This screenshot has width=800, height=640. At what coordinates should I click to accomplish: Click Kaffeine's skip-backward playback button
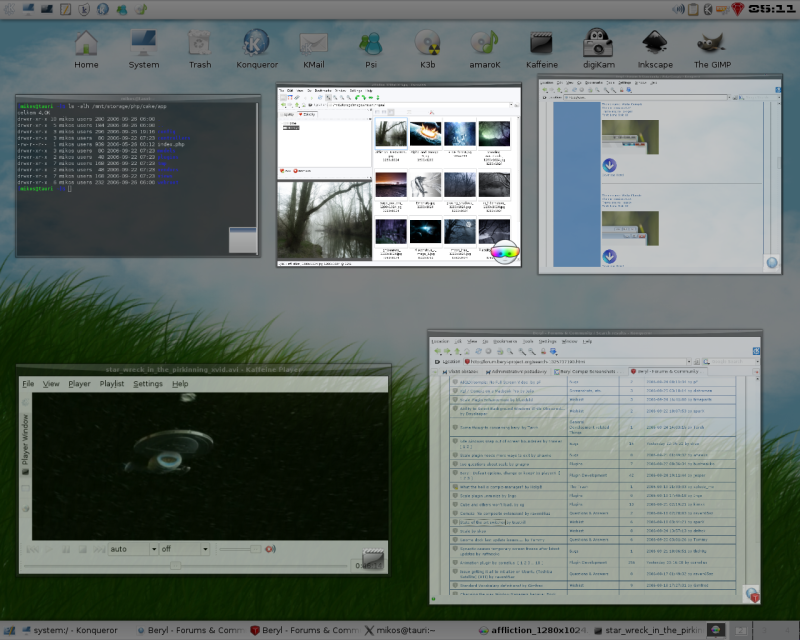33,550
